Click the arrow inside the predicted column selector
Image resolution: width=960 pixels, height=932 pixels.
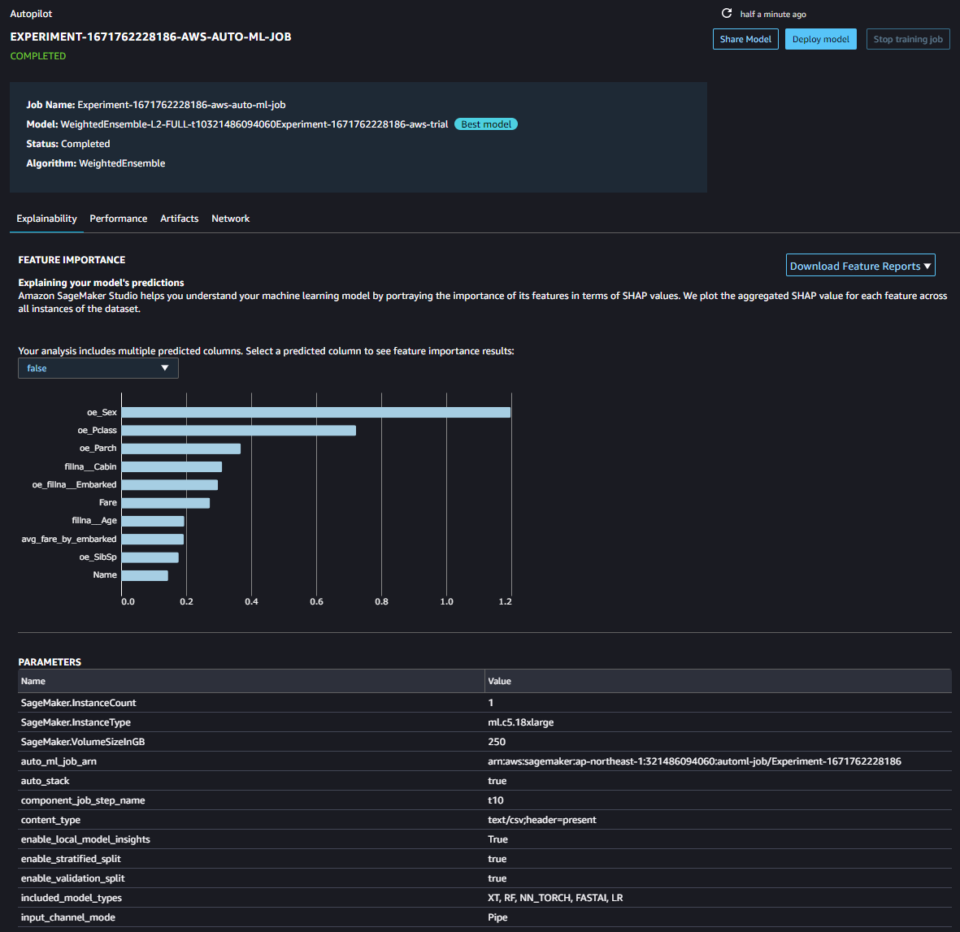click(165, 367)
